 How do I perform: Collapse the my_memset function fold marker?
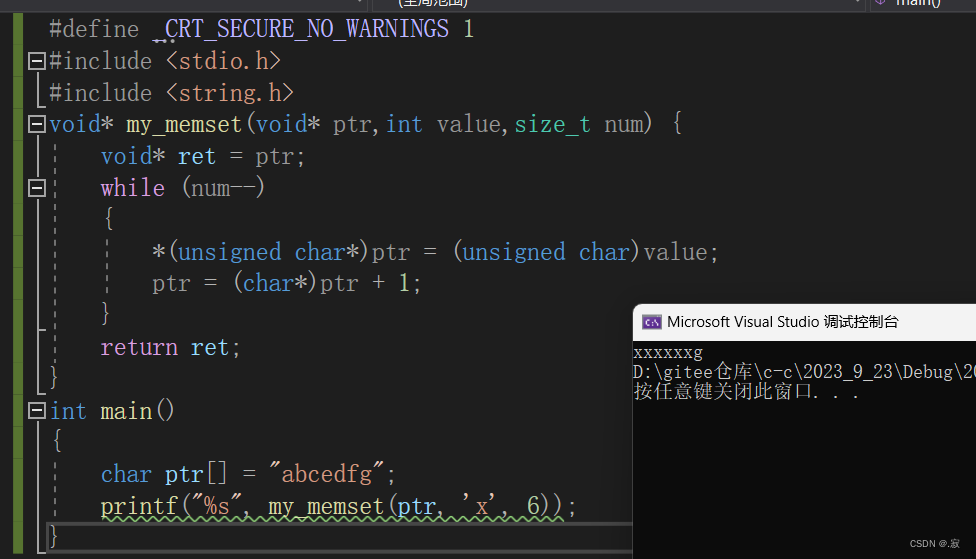tap(37, 124)
